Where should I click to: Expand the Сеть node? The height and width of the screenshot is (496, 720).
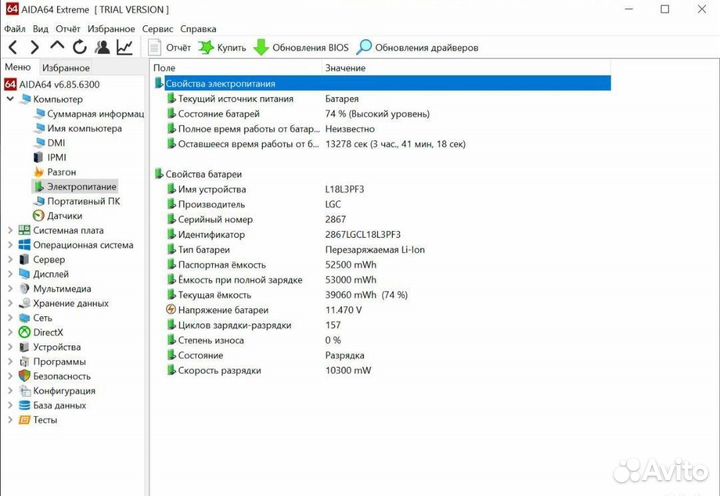point(10,318)
